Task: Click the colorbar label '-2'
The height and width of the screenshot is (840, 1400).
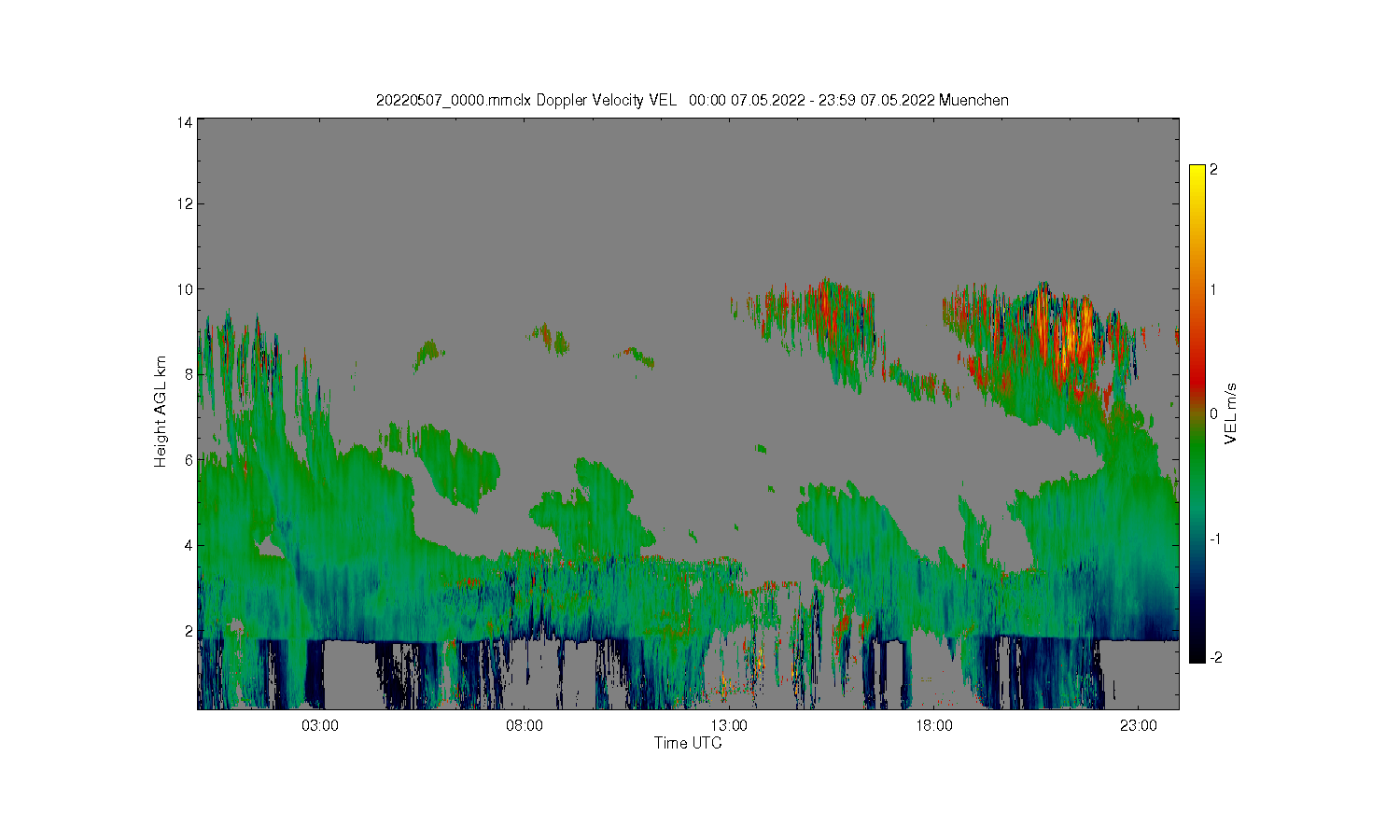Action: pyautogui.click(x=1215, y=657)
